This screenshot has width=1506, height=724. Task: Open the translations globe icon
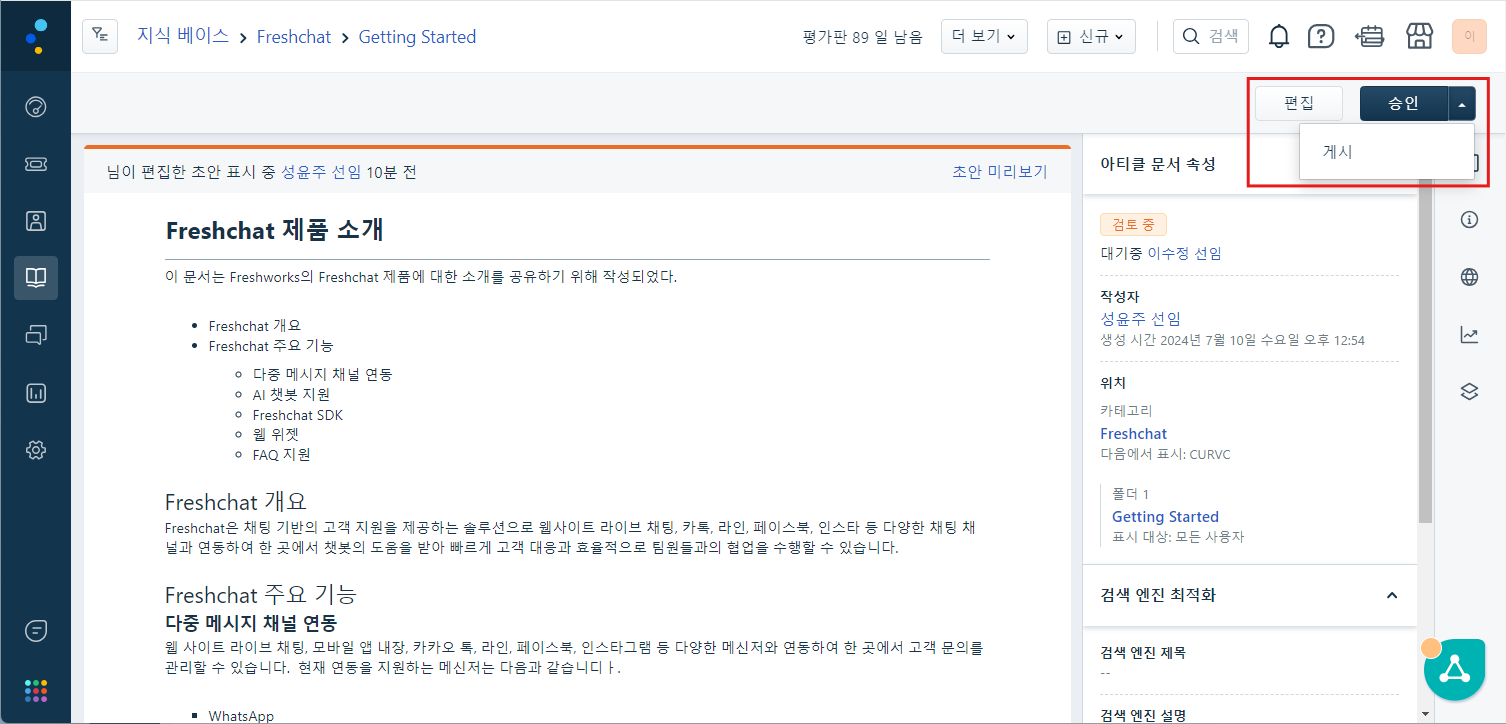(x=1469, y=277)
